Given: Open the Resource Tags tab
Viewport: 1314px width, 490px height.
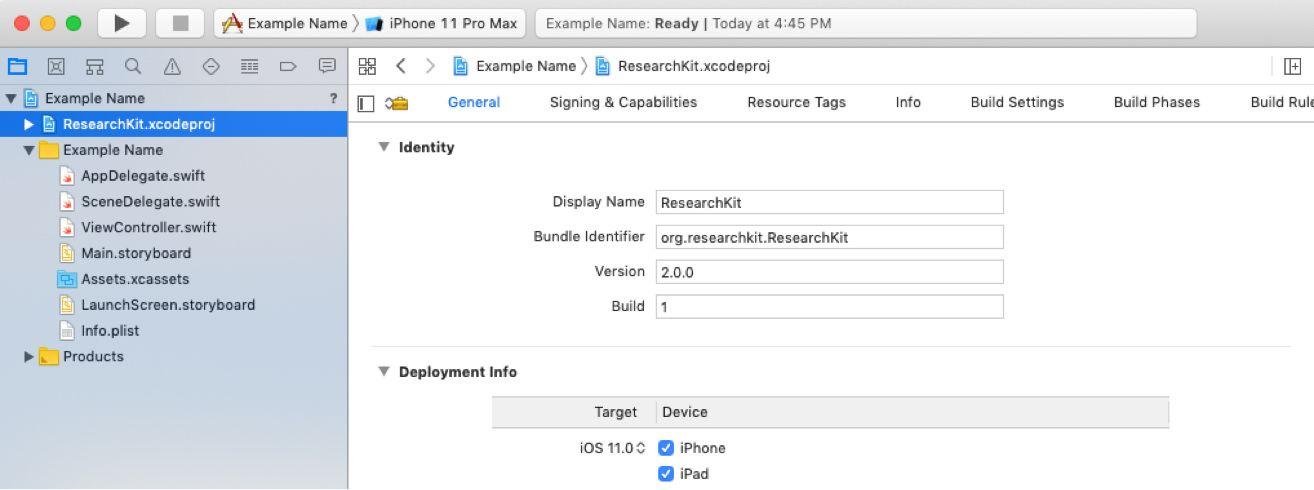Looking at the screenshot, I should (796, 102).
